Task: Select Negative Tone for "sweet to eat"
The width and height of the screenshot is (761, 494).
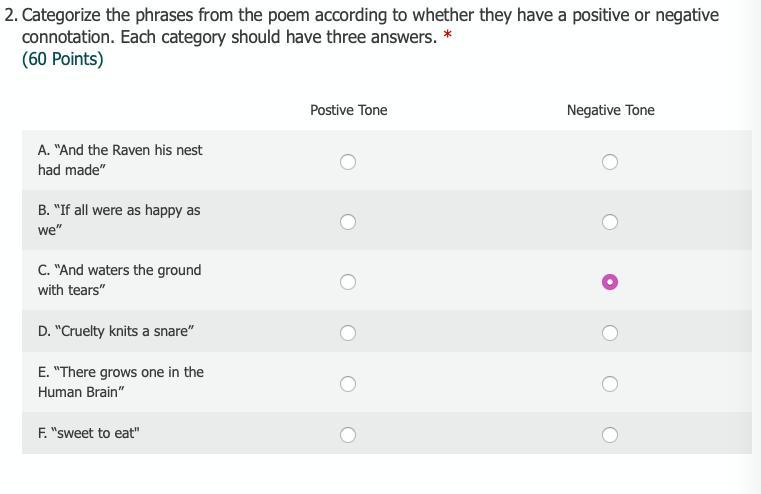Action: click(610, 435)
